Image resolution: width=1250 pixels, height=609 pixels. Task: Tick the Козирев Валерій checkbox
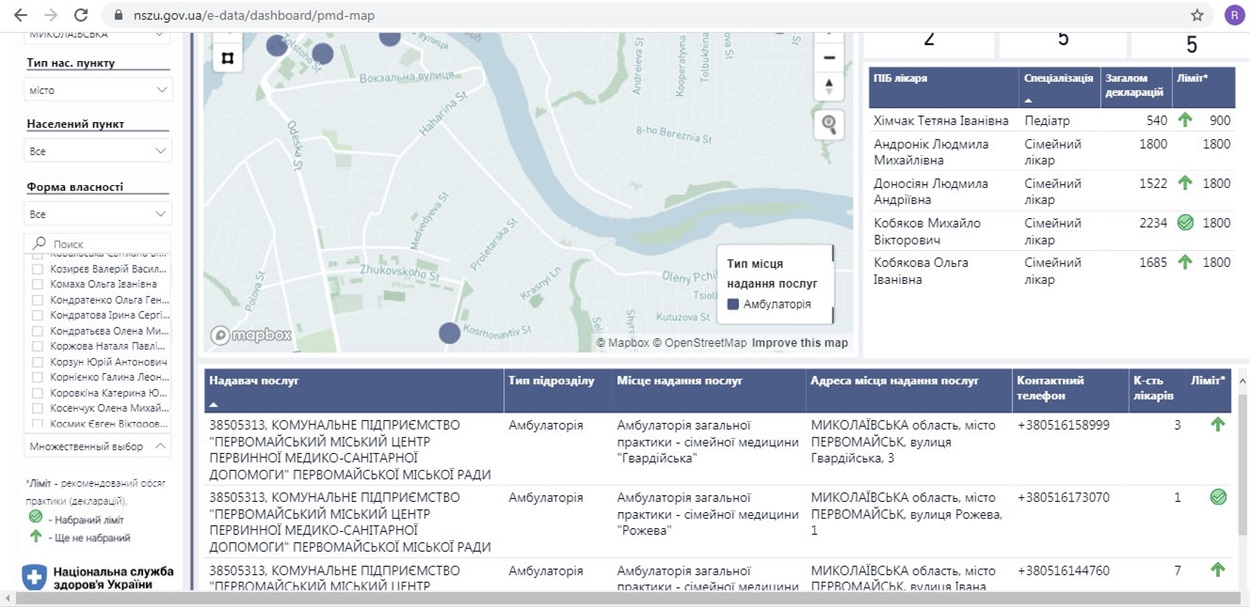click(38, 269)
